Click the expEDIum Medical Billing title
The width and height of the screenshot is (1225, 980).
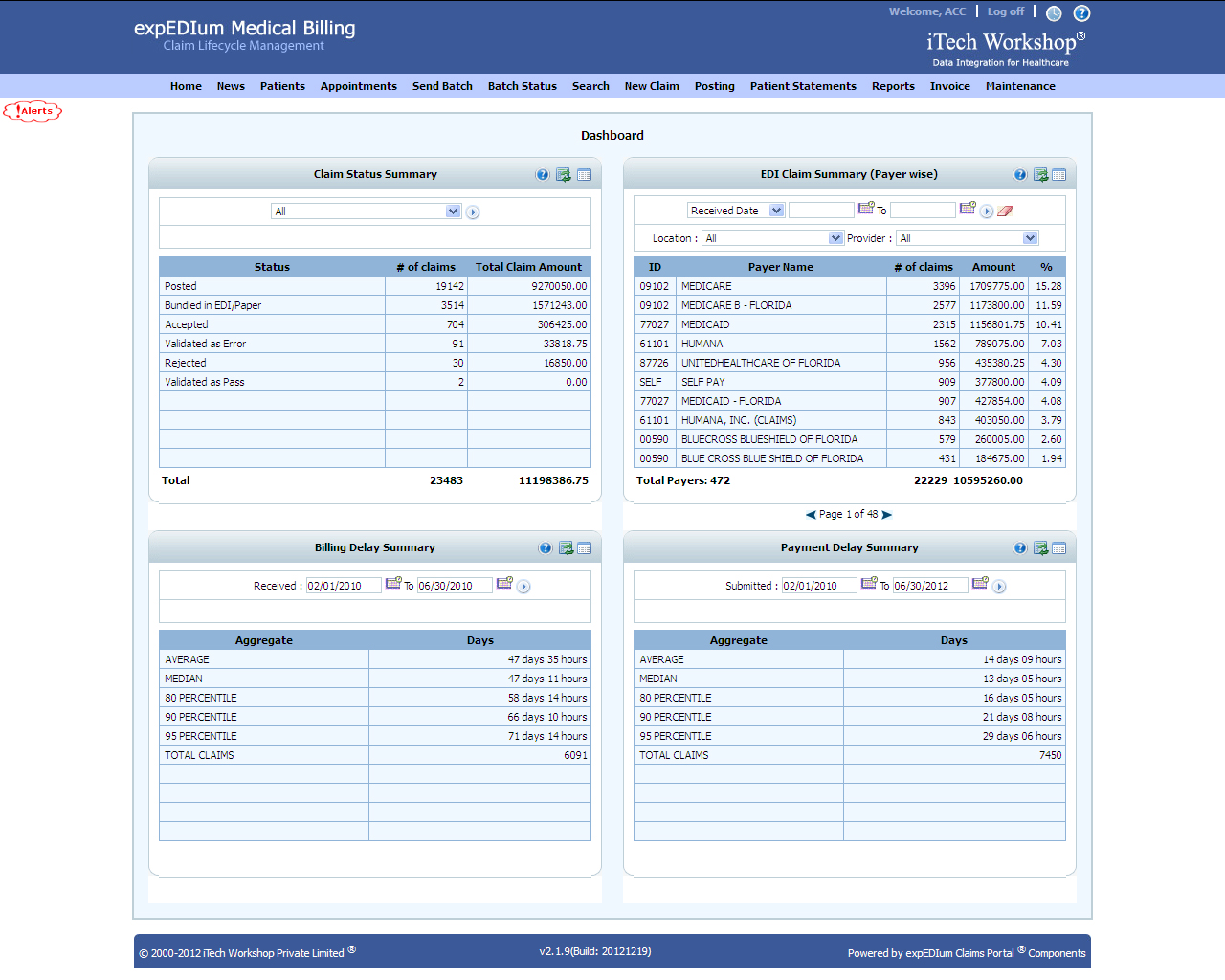tap(245, 29)
